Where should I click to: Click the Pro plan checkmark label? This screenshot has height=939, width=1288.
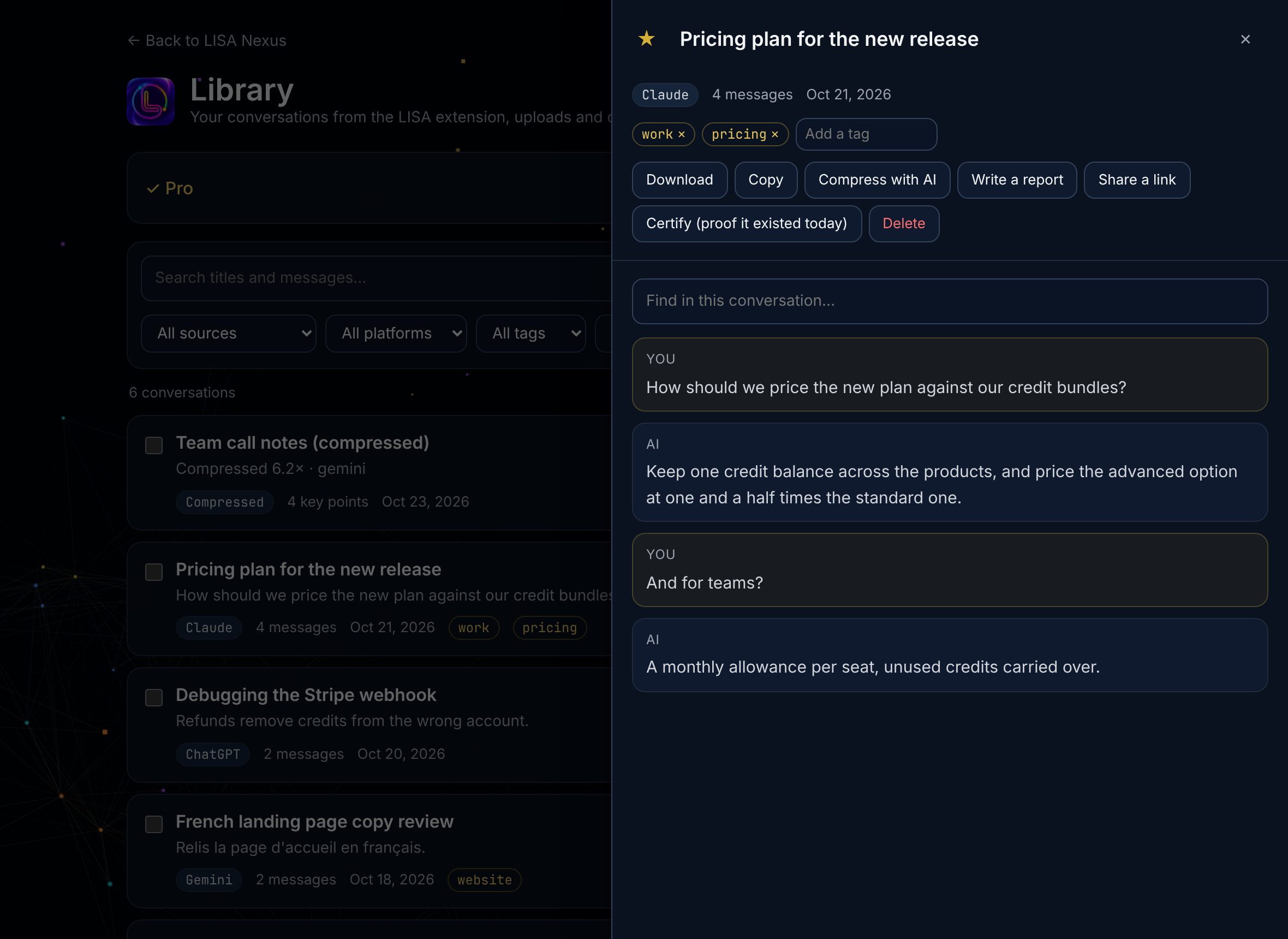click(x=170, y=189)
